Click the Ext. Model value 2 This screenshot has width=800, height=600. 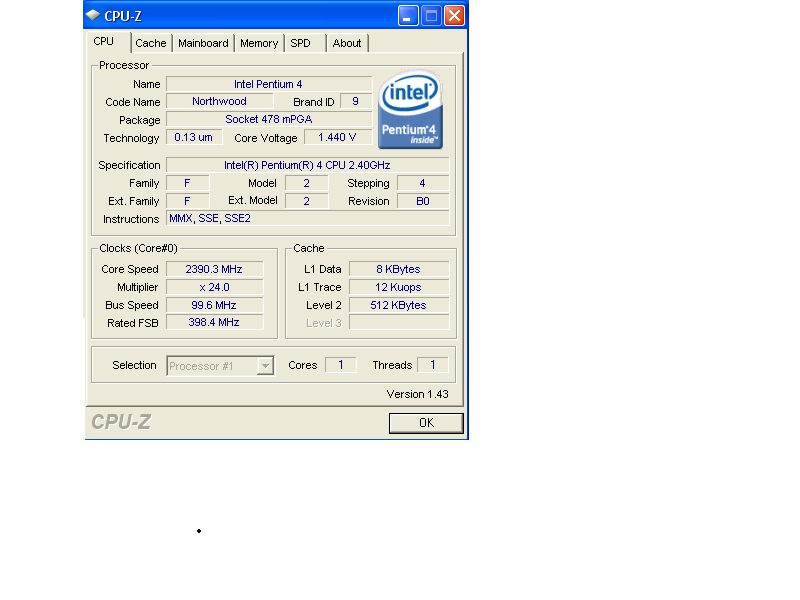[x=307, y=201]
